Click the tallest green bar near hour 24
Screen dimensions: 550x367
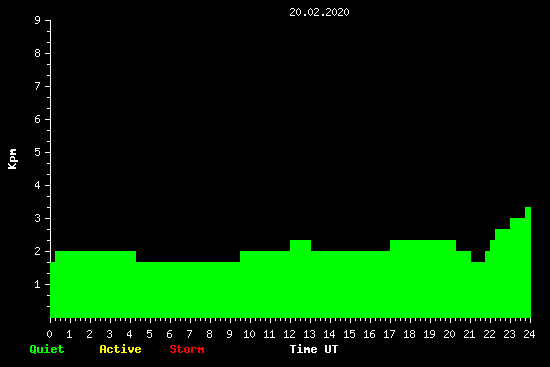click(x=528, y=262)
